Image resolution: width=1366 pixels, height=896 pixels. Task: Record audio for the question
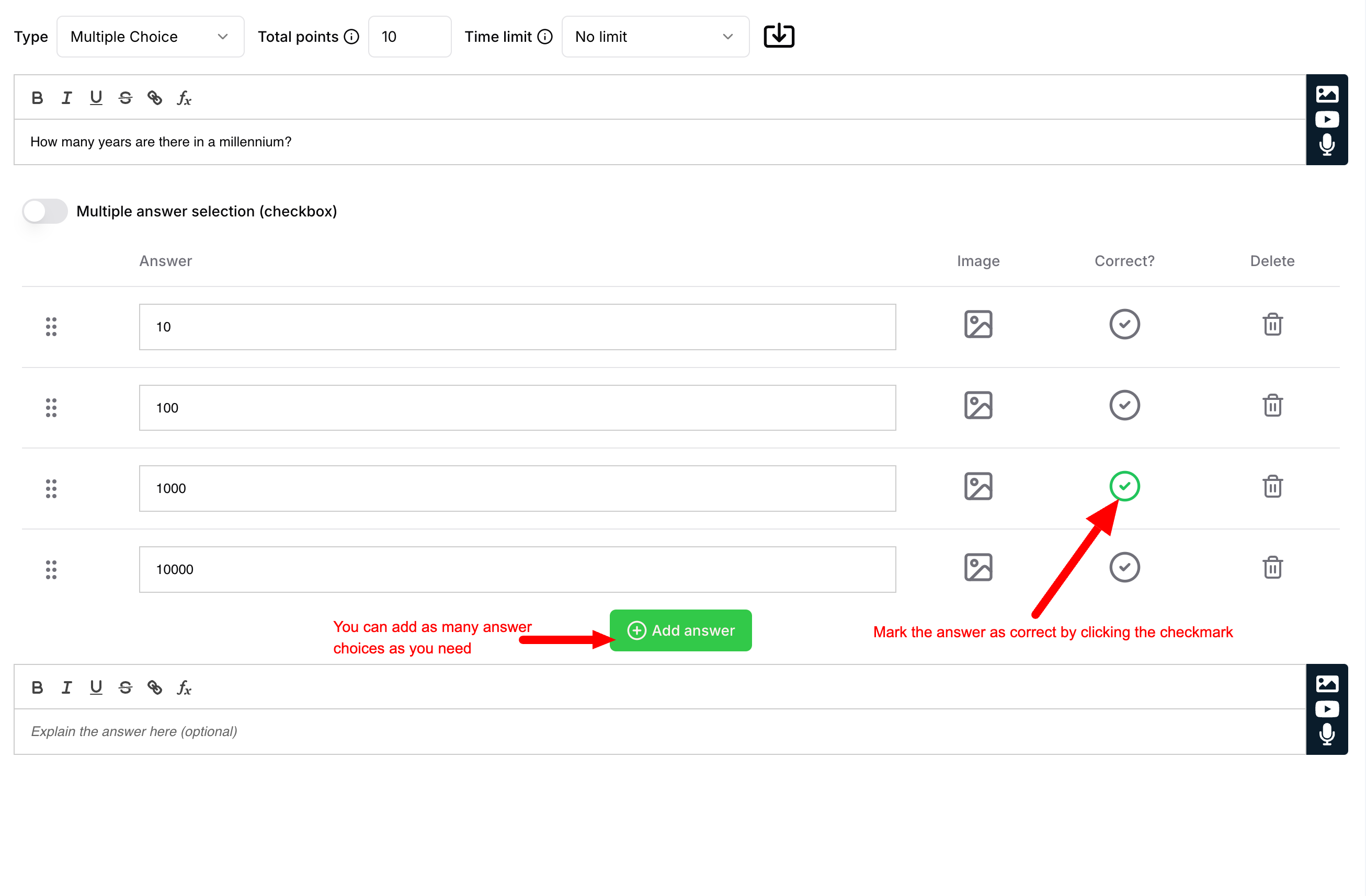[x=1326, y=145]
